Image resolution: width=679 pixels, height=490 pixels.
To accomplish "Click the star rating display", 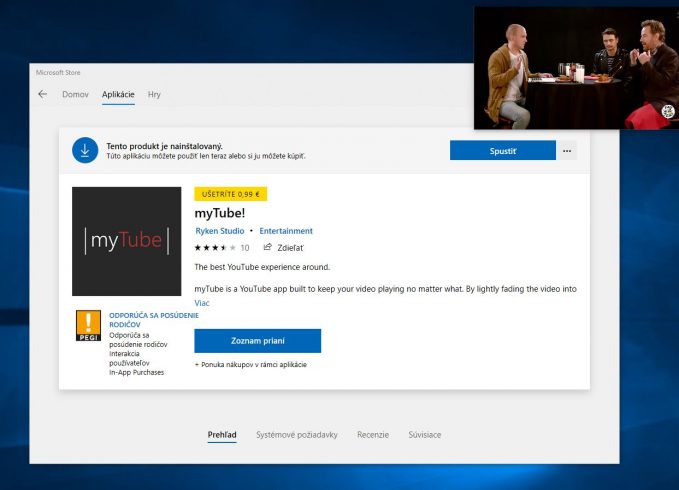I will (215, 248).
